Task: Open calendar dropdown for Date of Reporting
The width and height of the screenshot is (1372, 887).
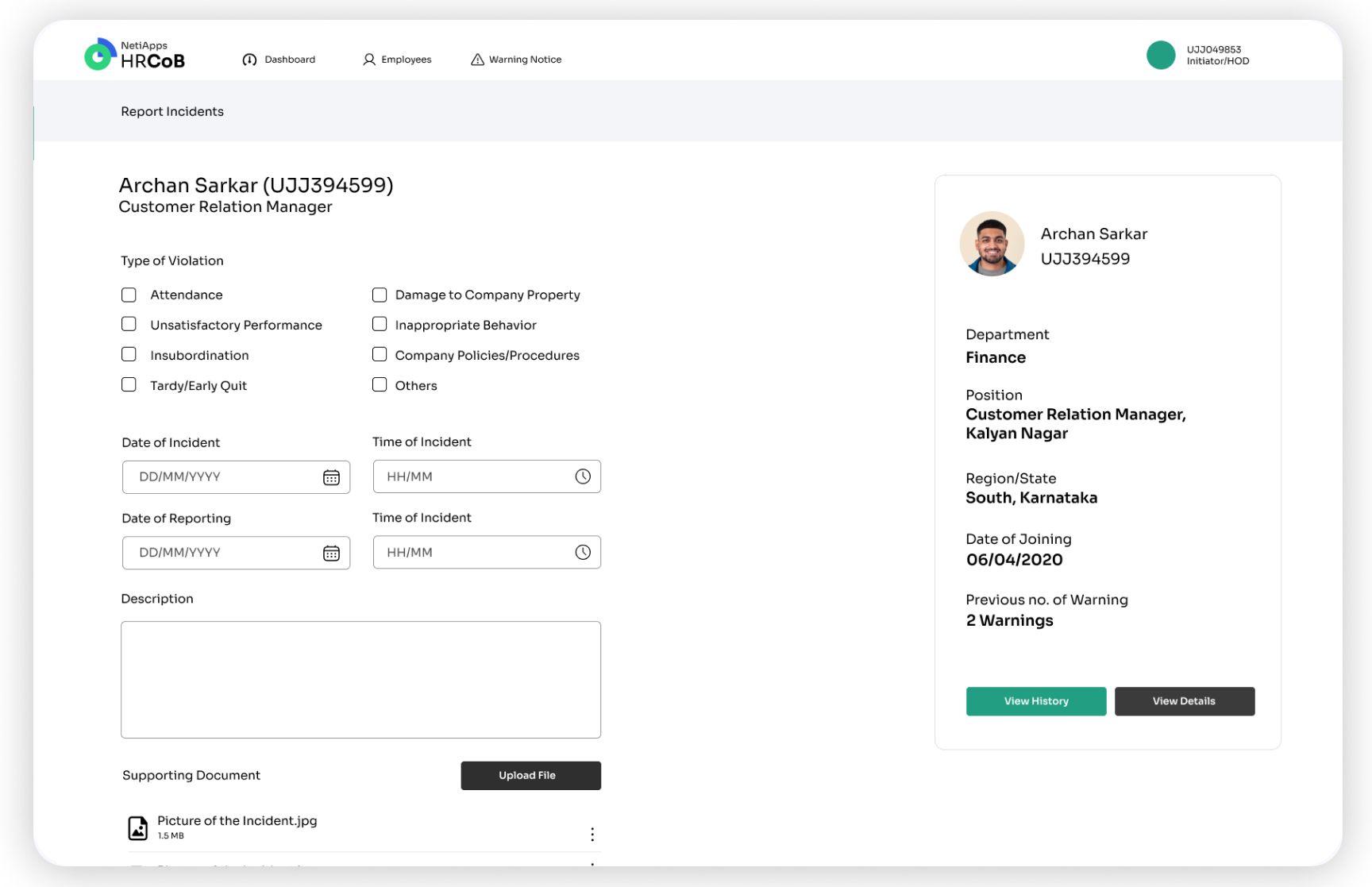Action: tap(333, 552)
